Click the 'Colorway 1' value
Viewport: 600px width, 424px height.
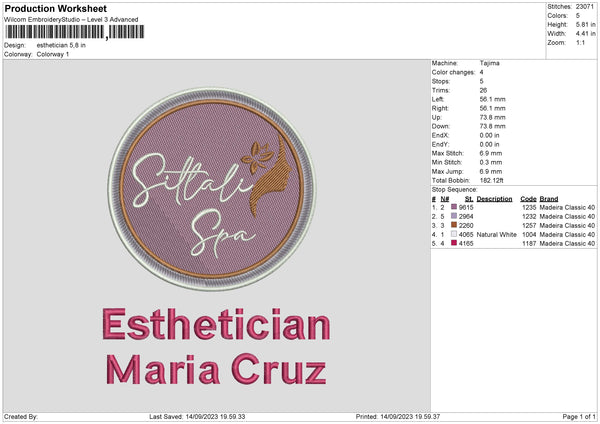pos(53,54)
